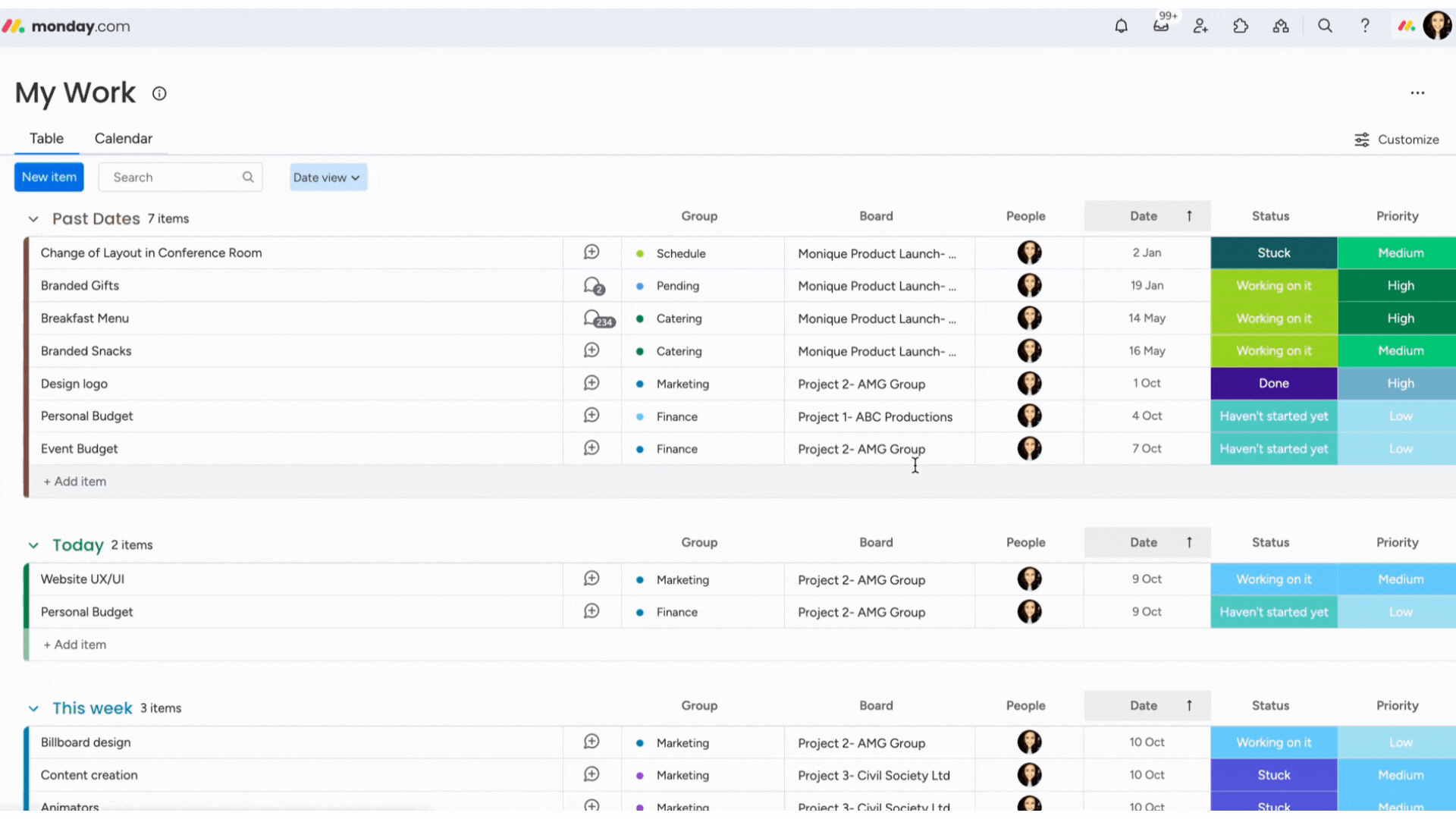Image resolution: width=1456 pixels, height=819 pixels.
Task: Open the products switcher icon
Action: click(1281, 25)
